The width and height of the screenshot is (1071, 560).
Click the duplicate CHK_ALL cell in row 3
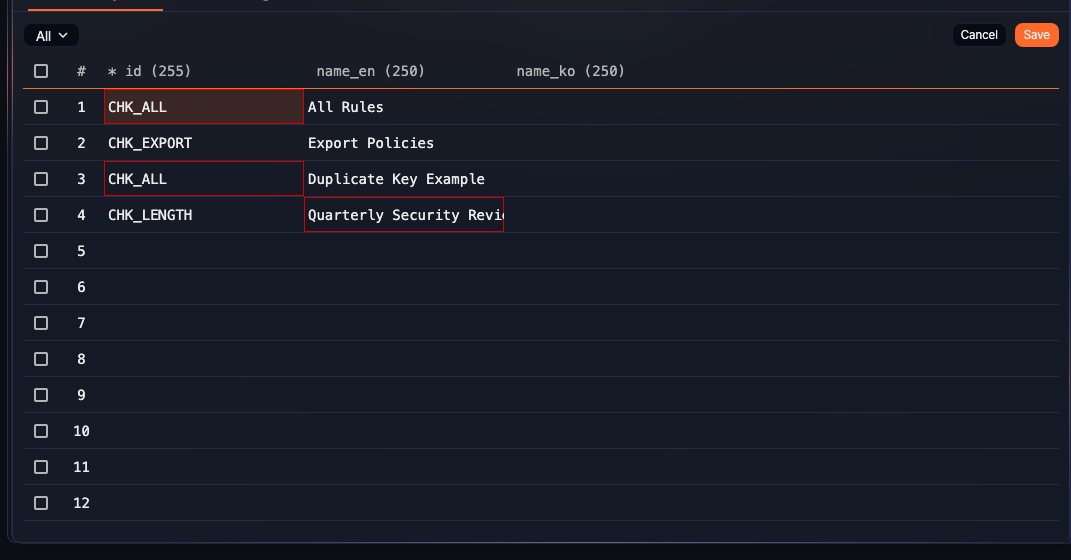(x=203, y=179)
